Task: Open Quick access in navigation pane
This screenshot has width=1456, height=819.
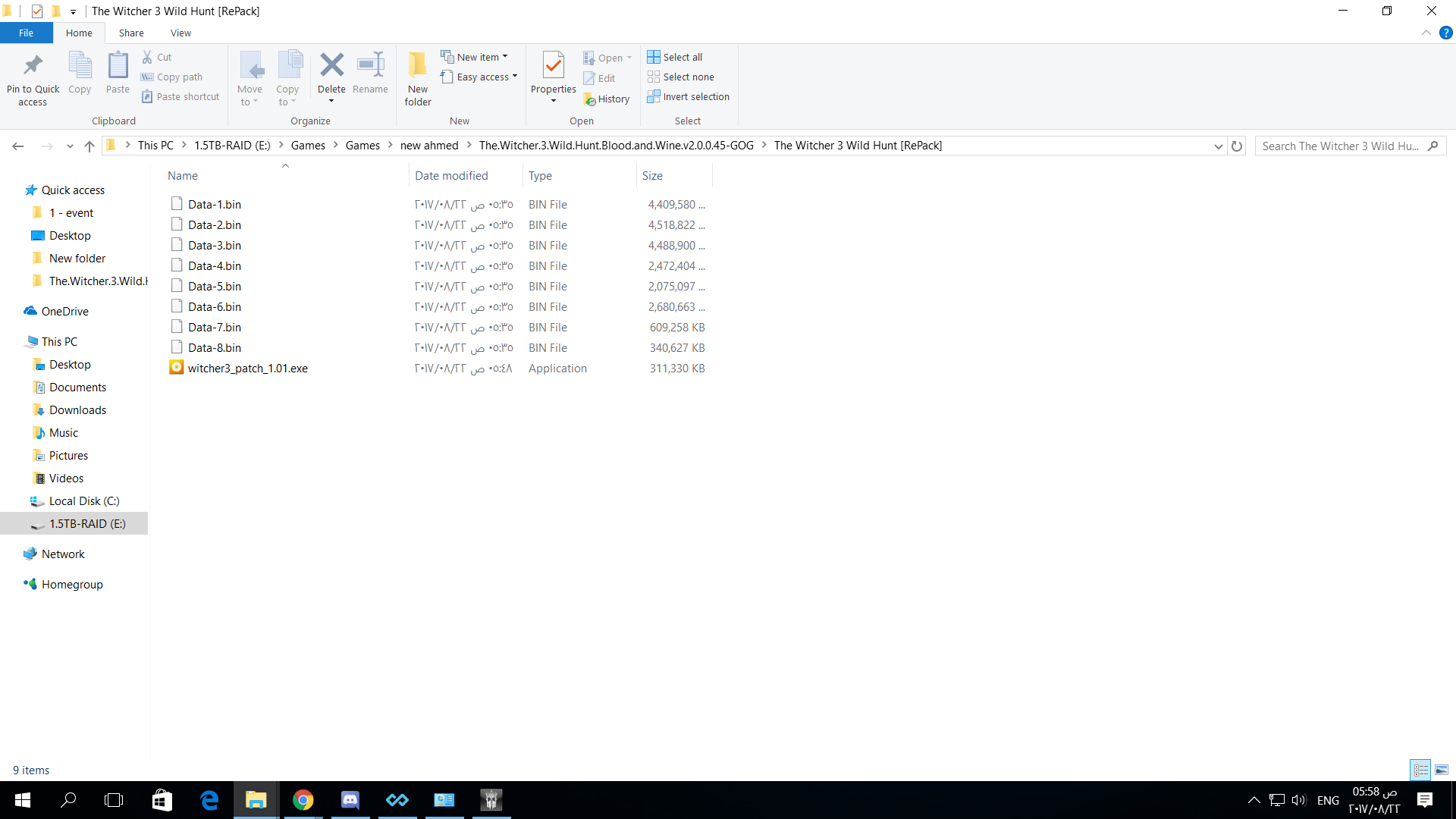Action: pyautogui.click(x=73, y=190)
